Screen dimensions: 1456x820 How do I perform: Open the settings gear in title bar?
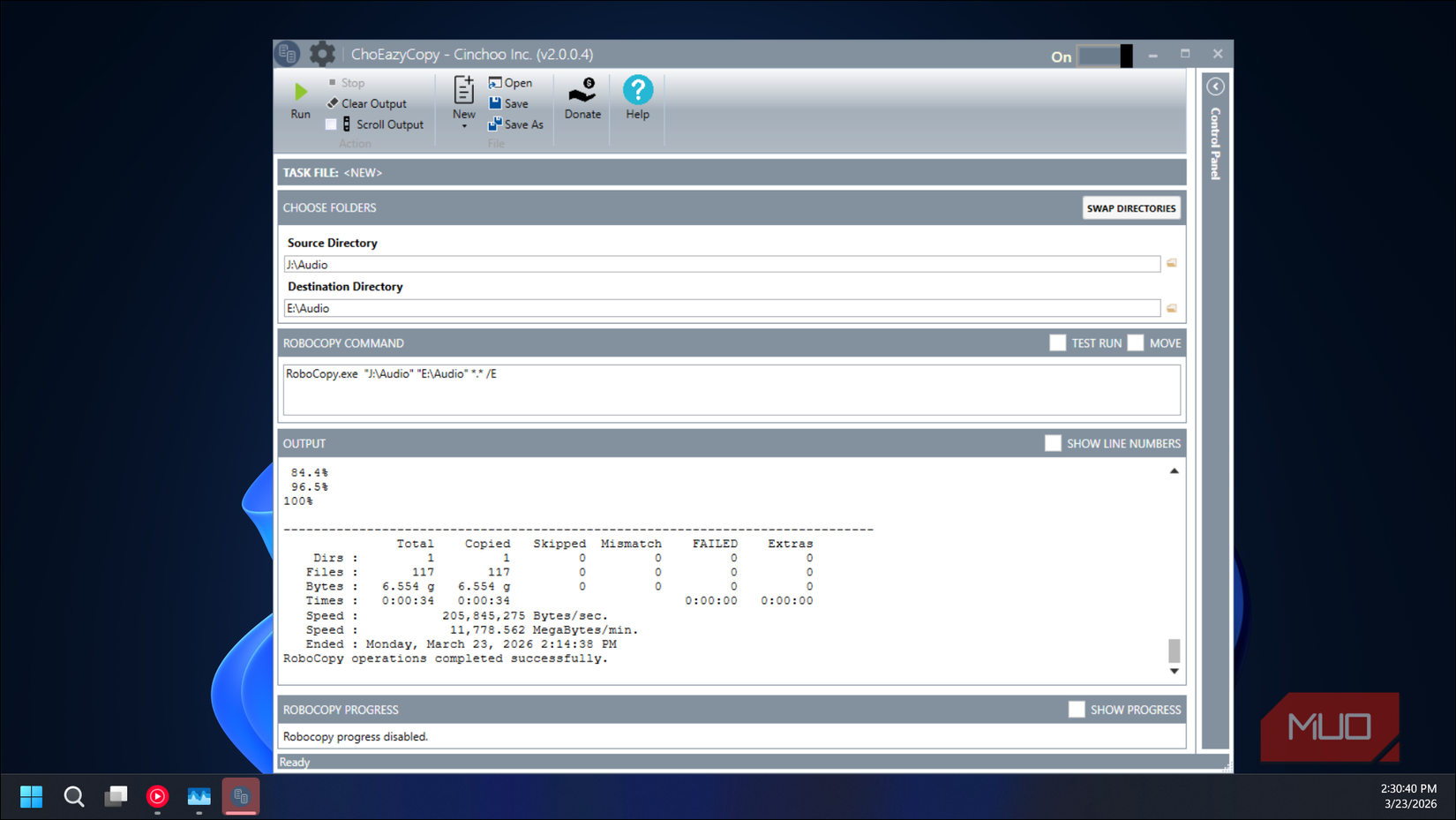pyautogui.click(x=321, y=54)
